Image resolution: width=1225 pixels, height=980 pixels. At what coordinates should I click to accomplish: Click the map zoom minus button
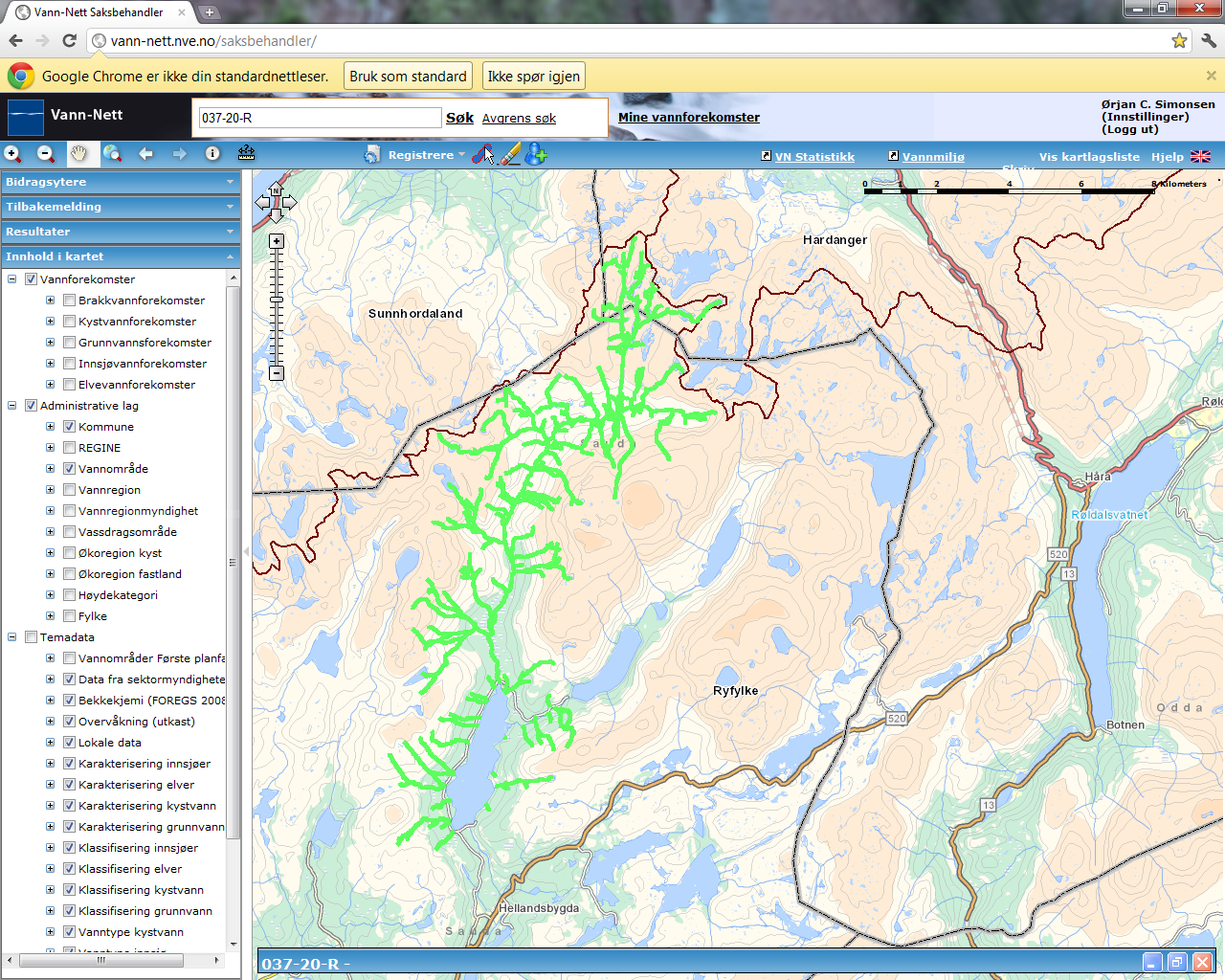pyautogui.click(x=277, y=373)
